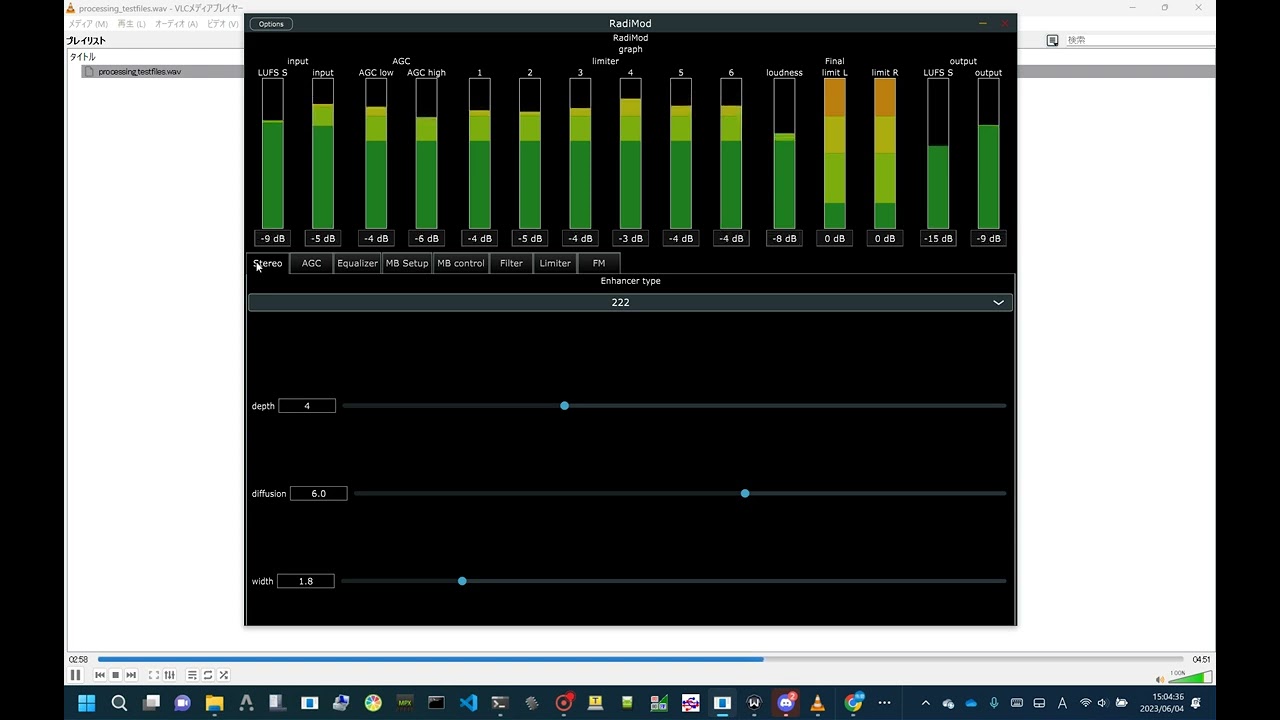Click the VLC playback seek bar

coord(640,659)
